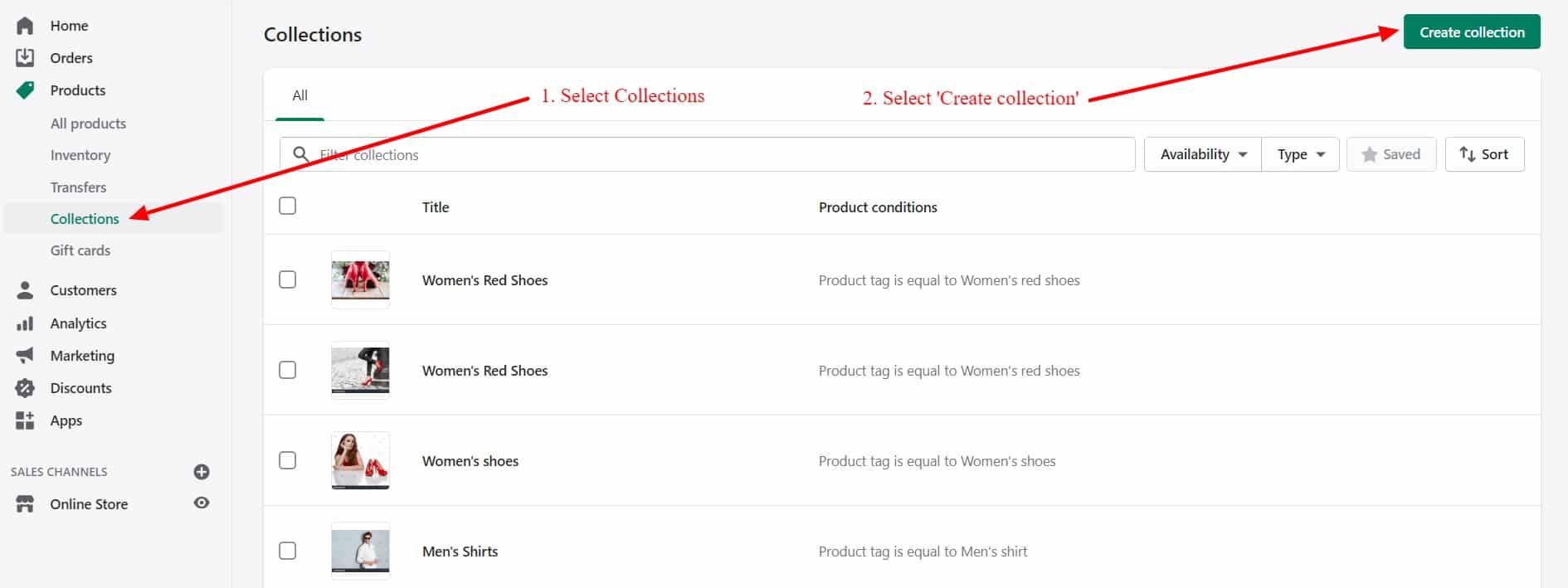Click the Home house icon in sidebar
The image size is (1568, 588).
click(x=25, y=26)
